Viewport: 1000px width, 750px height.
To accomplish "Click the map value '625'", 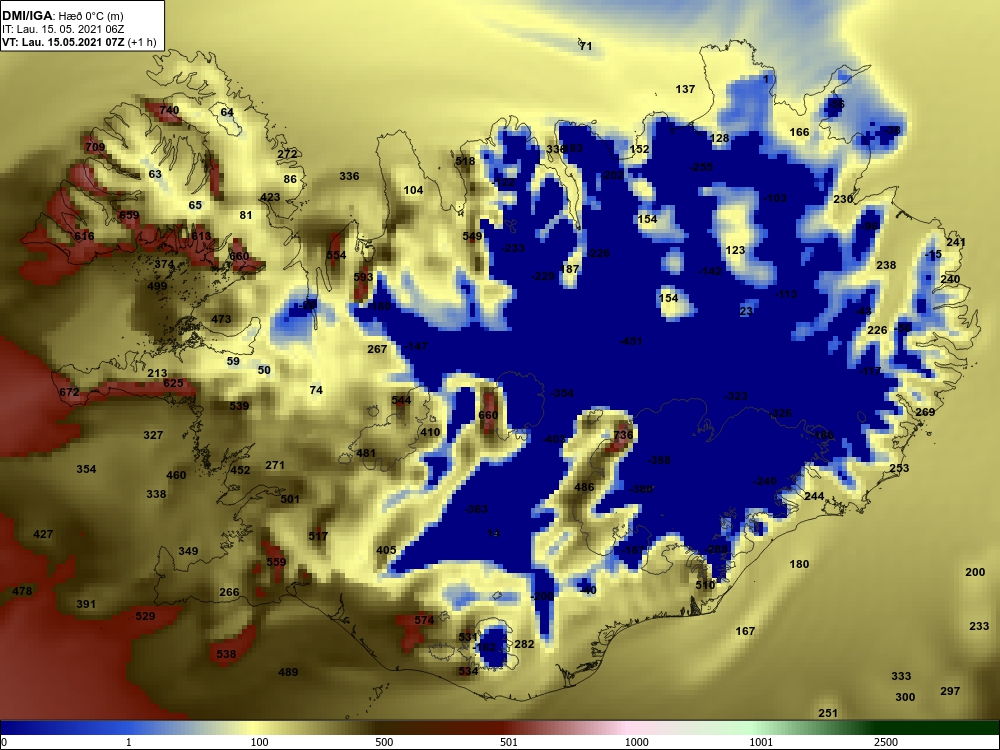I will point(173,384).
